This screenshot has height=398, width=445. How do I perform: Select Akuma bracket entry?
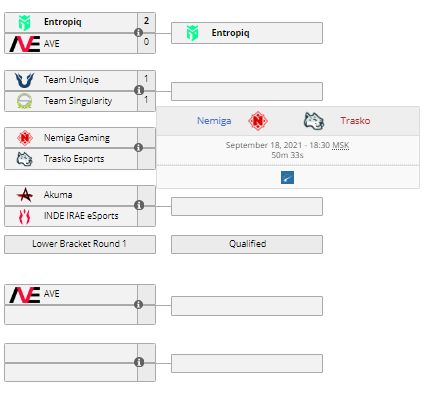pyautogui.click(x=71, y=195)
